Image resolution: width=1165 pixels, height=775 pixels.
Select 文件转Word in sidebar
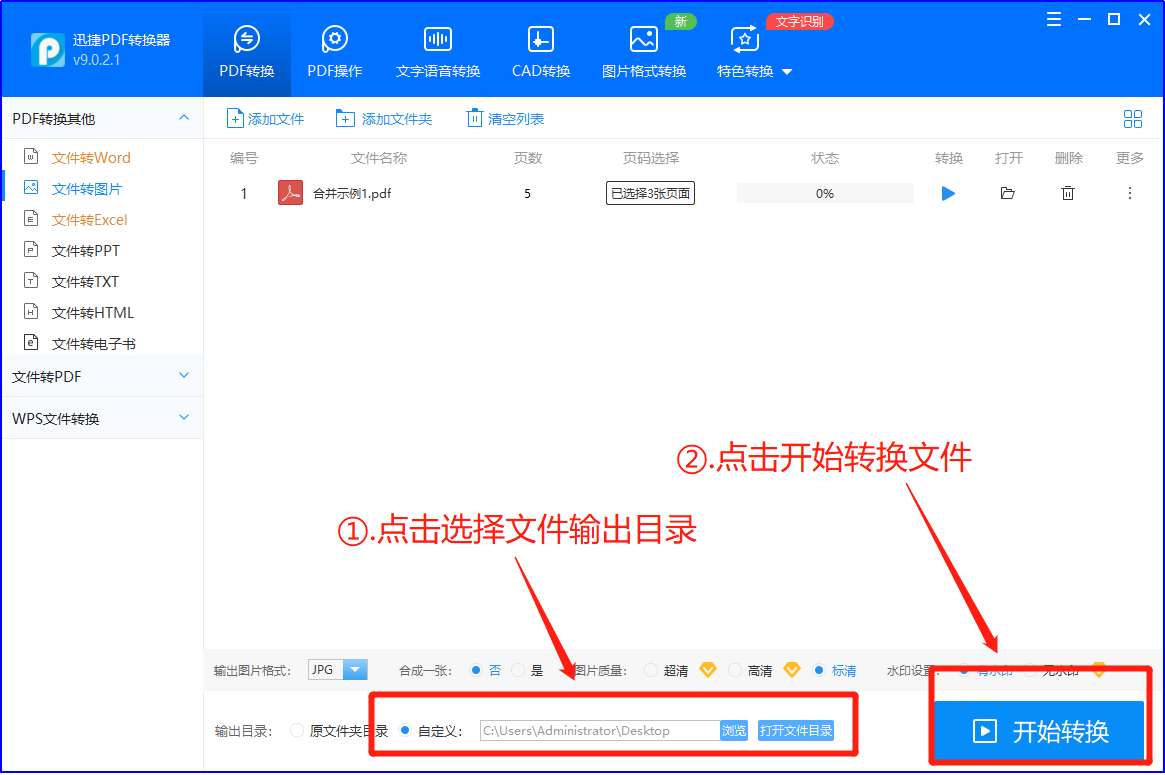(x=91, y=158)
